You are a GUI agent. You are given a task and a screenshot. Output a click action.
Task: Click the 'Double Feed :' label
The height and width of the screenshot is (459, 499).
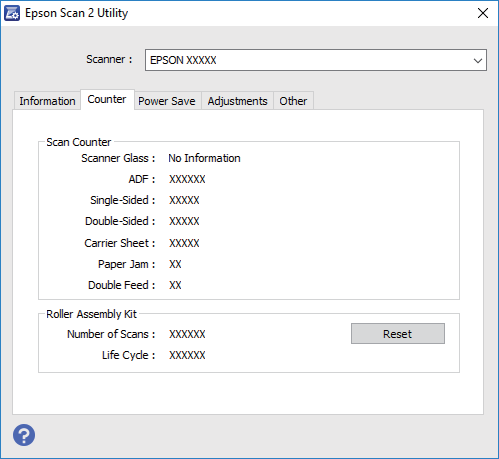point(122,285)
